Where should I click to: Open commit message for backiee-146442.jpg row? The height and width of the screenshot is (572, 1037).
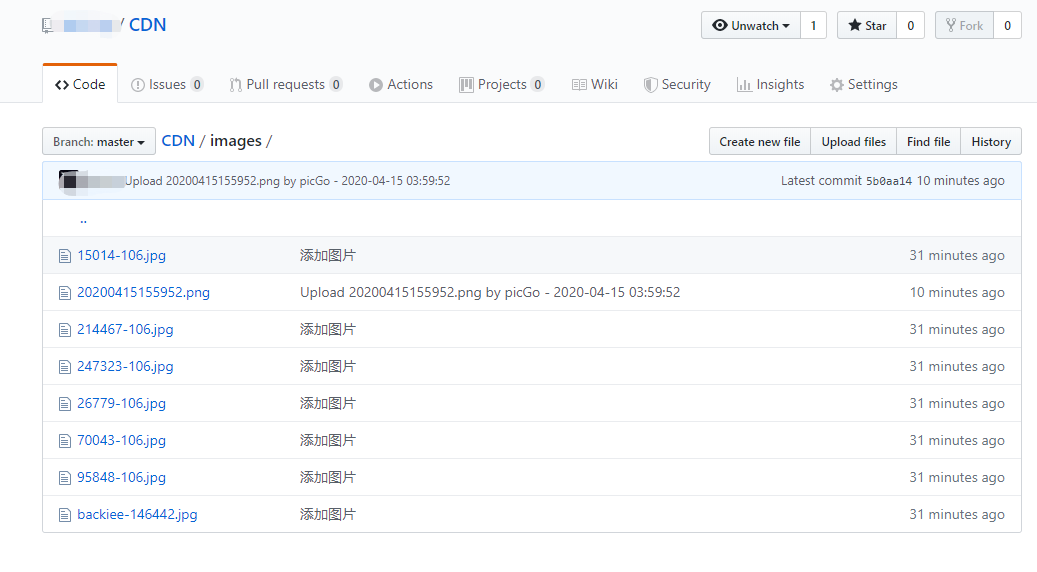(x=328, y=514)
